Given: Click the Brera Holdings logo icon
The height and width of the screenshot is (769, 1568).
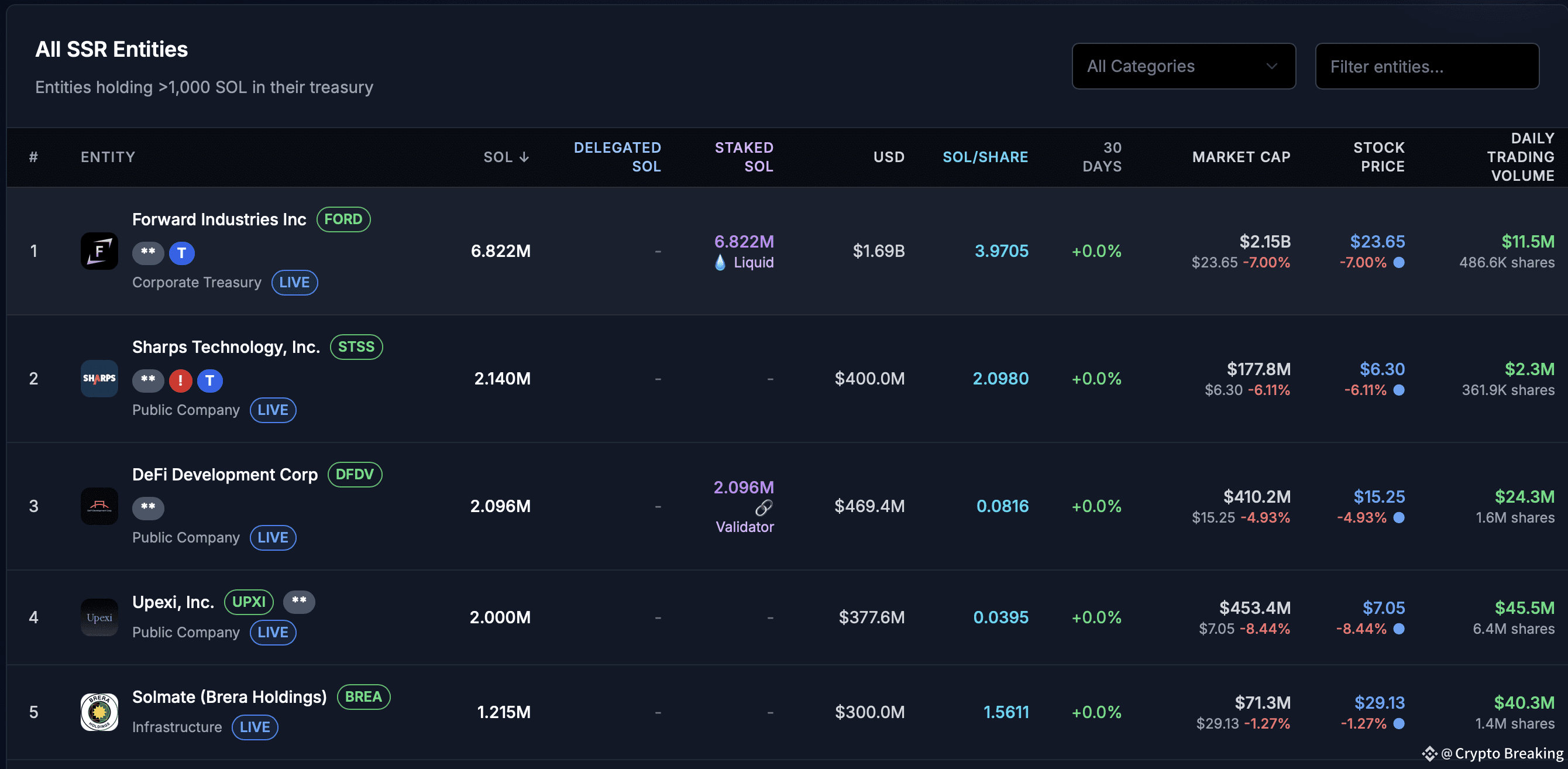Looking at the screenshot, I should click(x=99, y=711).
